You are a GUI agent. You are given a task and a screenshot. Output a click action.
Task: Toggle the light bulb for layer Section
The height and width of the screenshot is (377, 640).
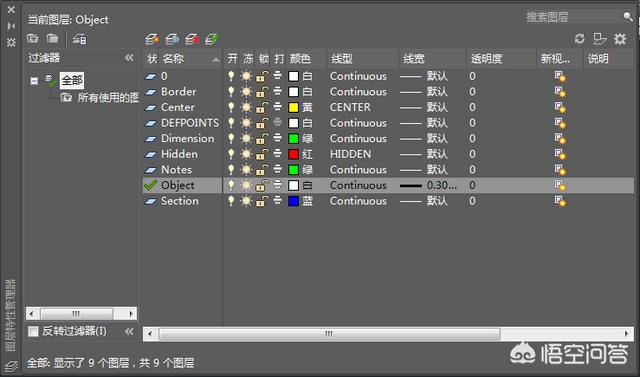click(x=231, y=201)
